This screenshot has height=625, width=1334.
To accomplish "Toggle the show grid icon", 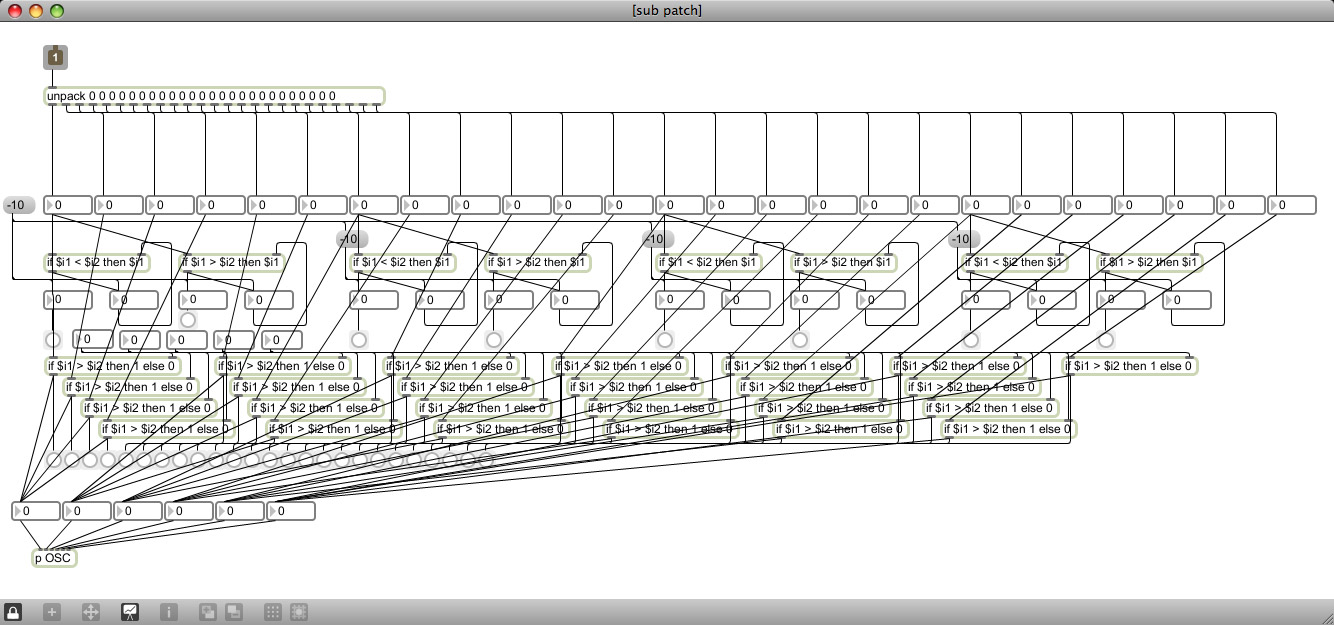I will (272, 611).
